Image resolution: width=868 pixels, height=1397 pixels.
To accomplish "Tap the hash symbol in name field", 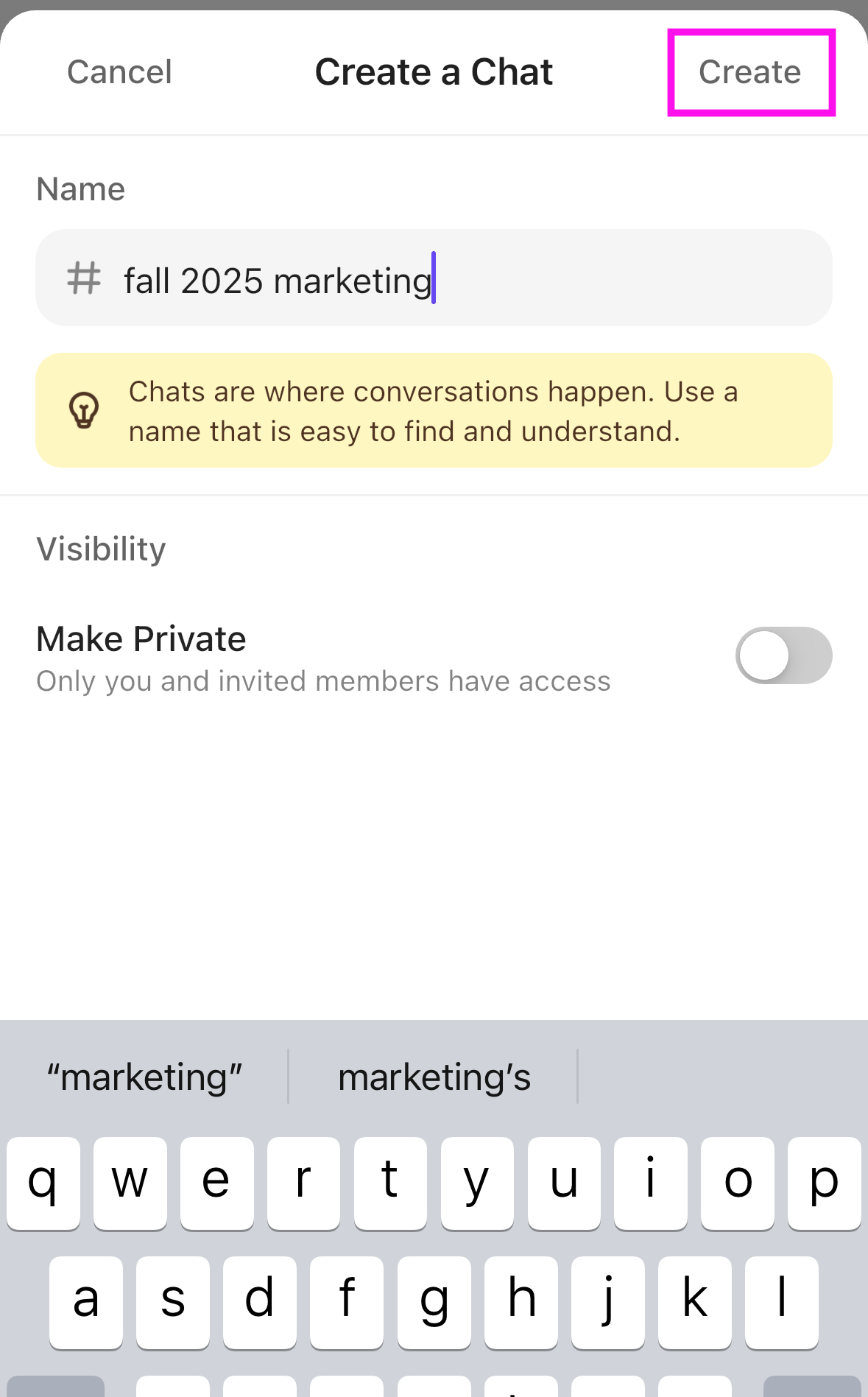I will 84,278.
